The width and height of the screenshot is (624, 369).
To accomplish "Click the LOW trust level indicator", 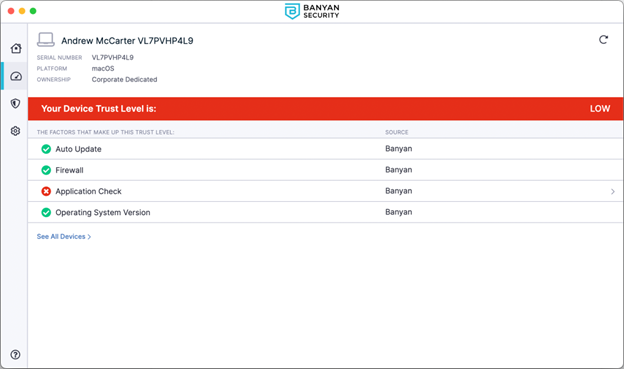I will [600, 109].
